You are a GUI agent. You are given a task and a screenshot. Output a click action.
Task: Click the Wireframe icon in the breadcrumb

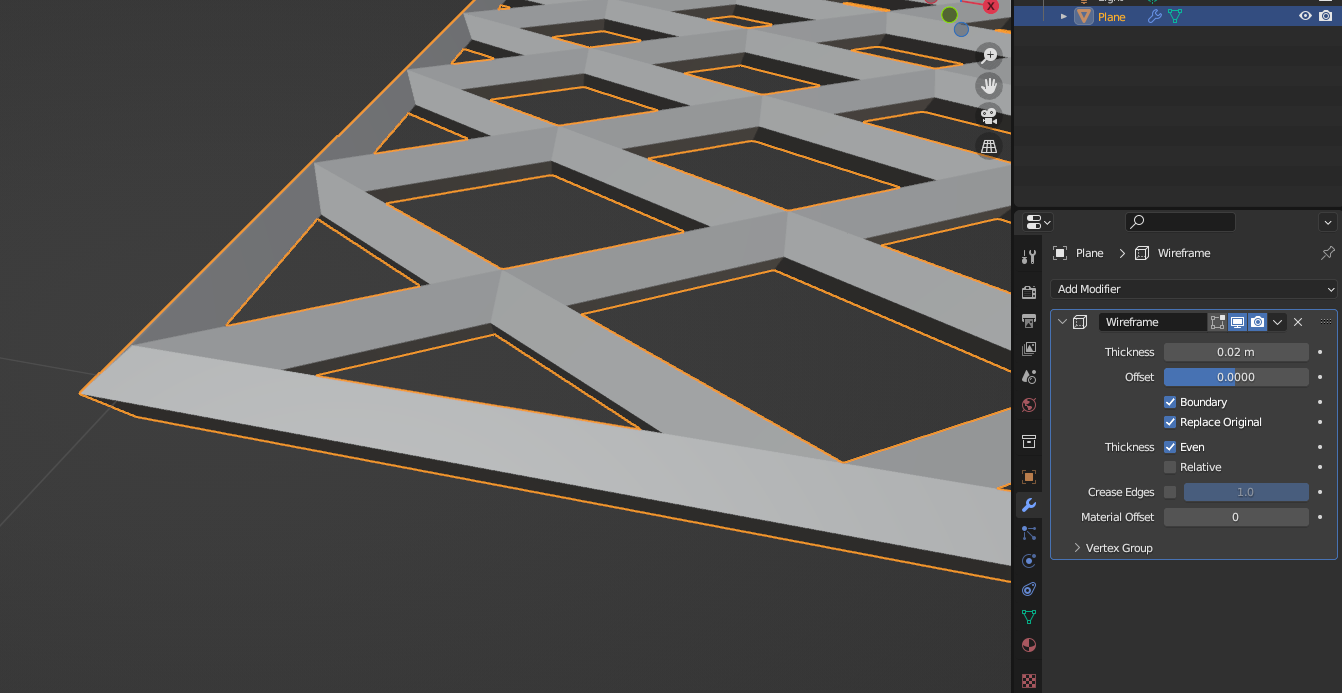tap(1142, 253)
